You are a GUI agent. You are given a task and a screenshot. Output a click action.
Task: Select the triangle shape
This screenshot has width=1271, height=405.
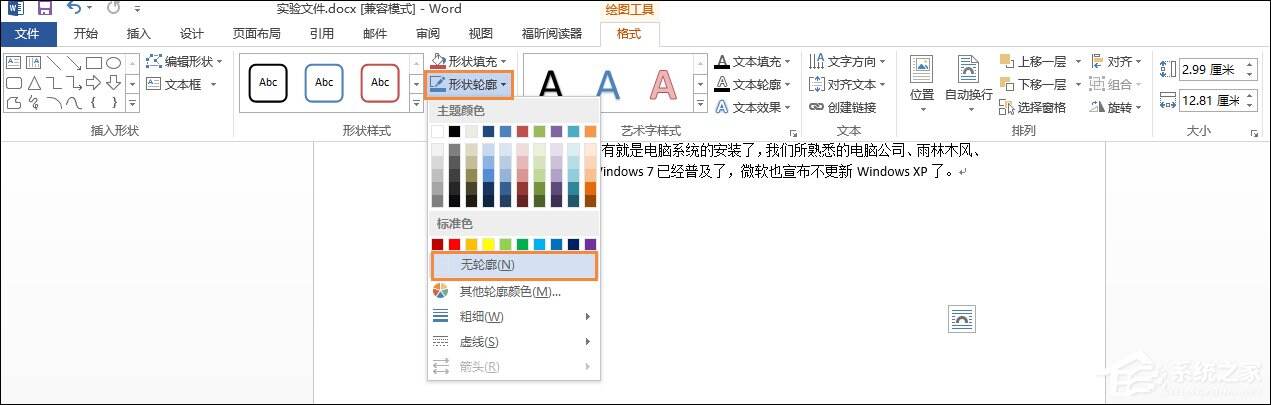[33, 82]
